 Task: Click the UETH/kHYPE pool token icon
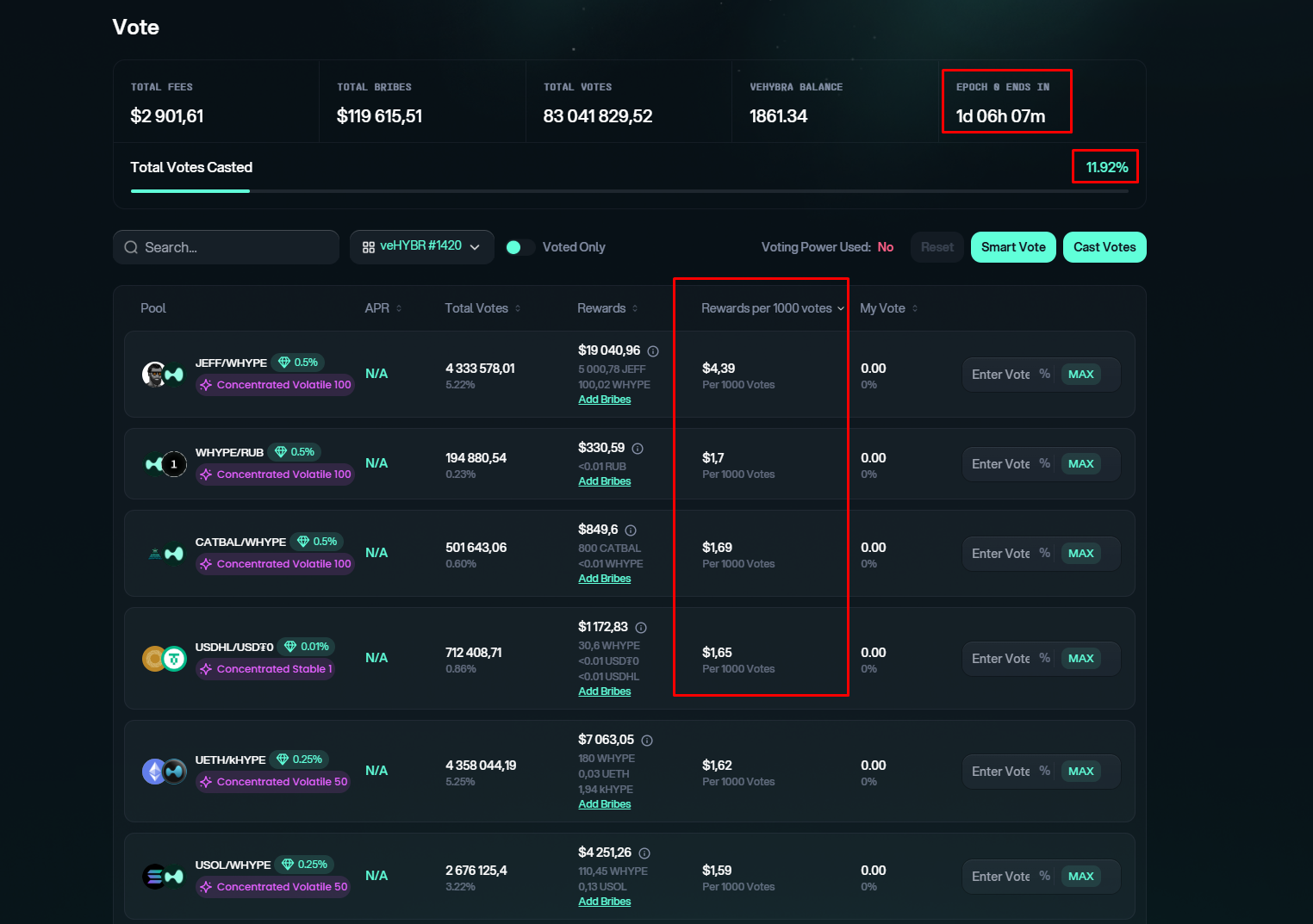coord(164,772)
